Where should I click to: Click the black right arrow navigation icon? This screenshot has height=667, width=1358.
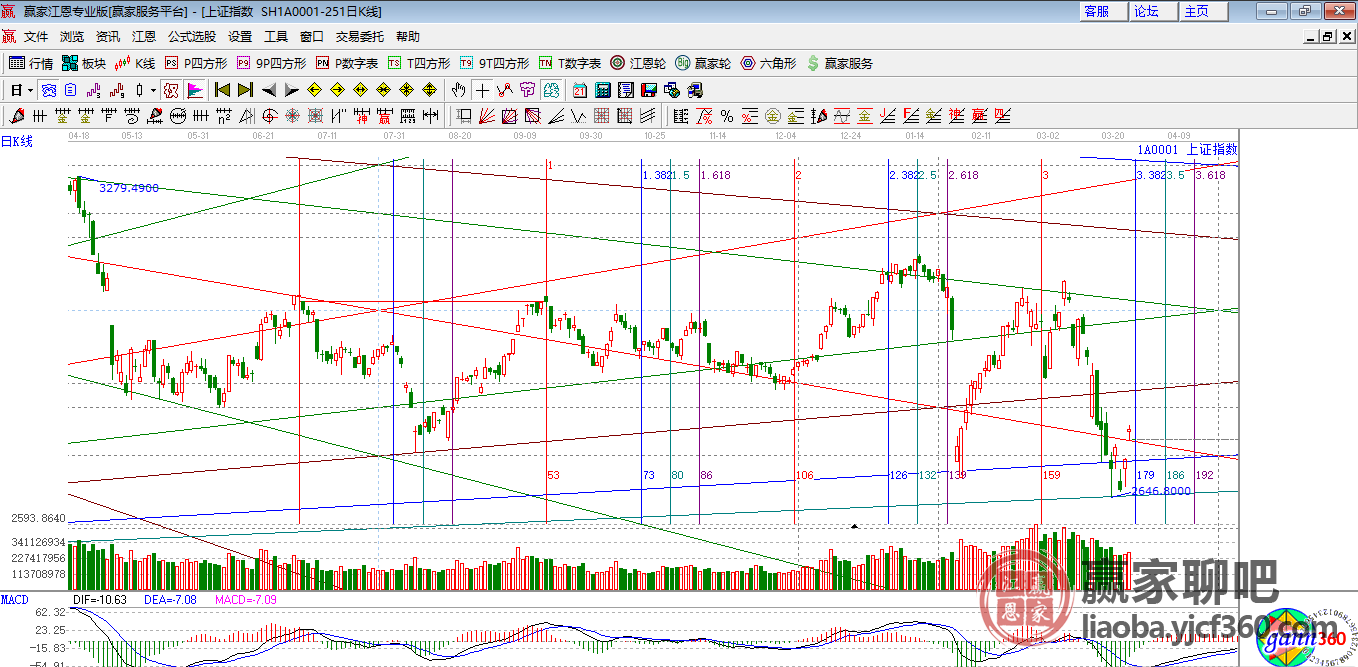pyautogui.click(x=291, y=90)
